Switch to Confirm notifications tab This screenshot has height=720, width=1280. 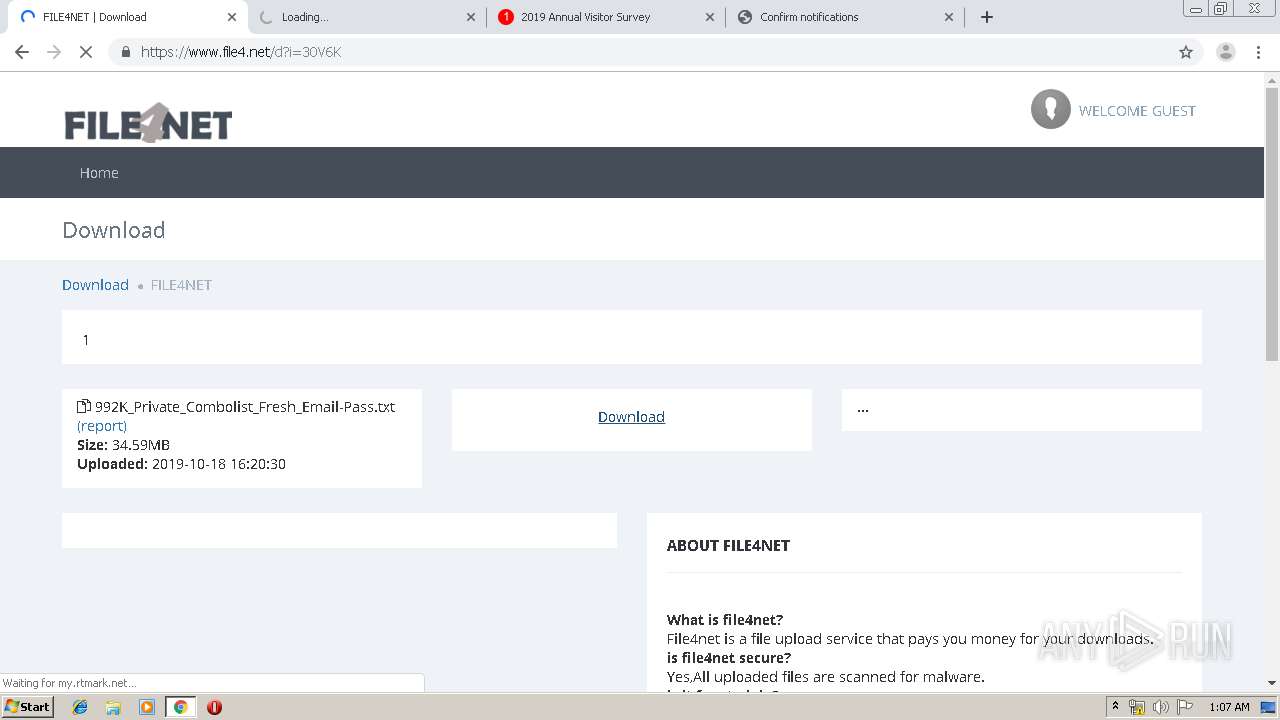(x=844, y=17)
